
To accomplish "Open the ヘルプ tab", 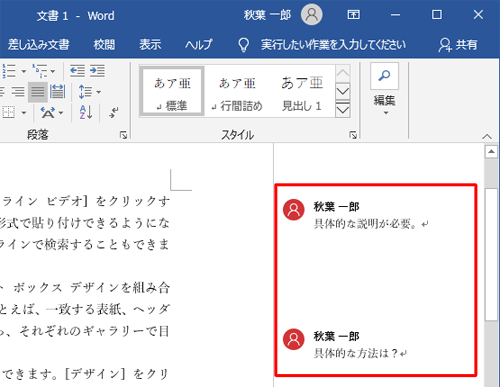I will (199, 44).
